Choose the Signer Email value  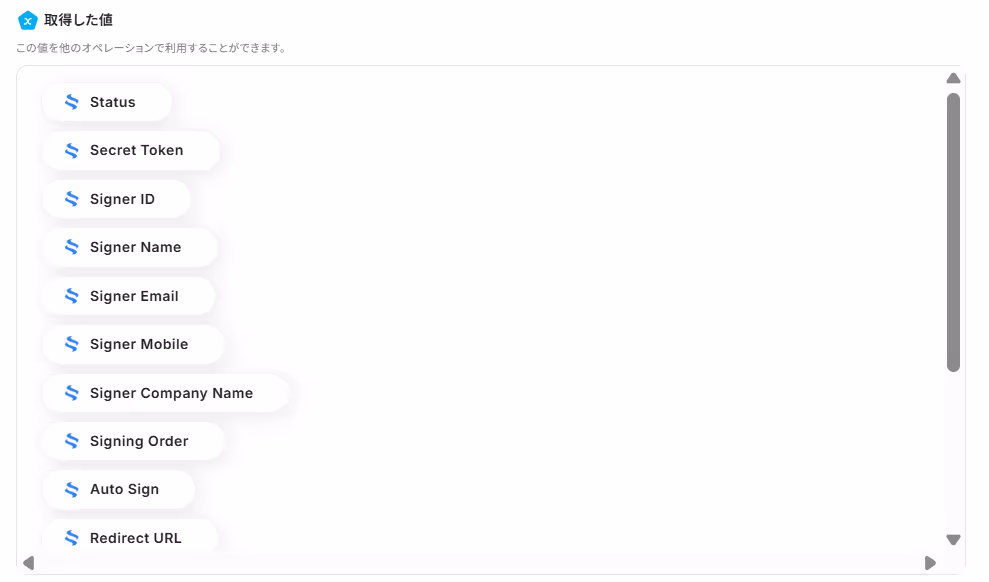[129, 296]
